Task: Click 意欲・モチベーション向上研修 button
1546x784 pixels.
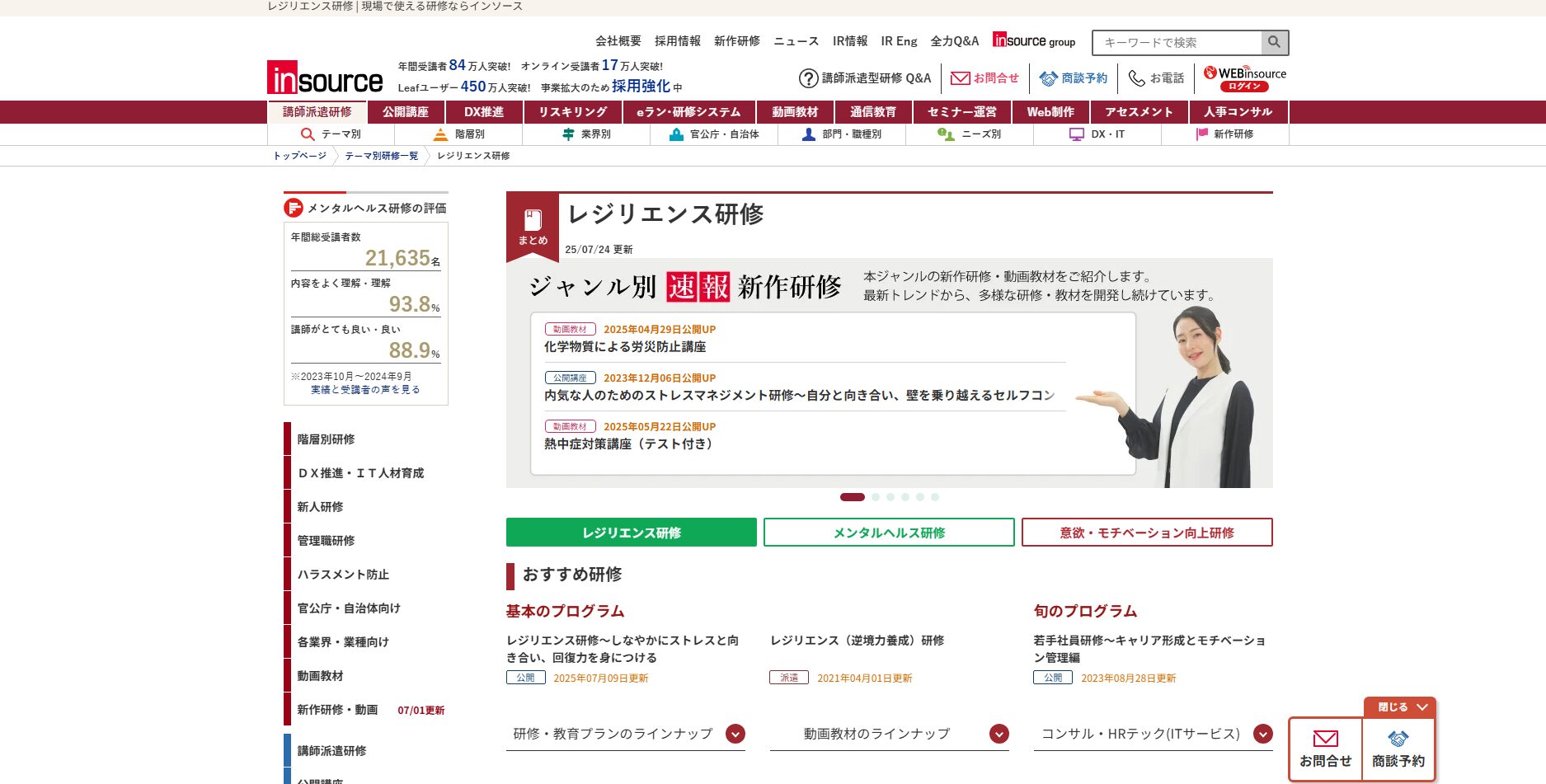Action: pyautogui.click(x=1147, y=533)
